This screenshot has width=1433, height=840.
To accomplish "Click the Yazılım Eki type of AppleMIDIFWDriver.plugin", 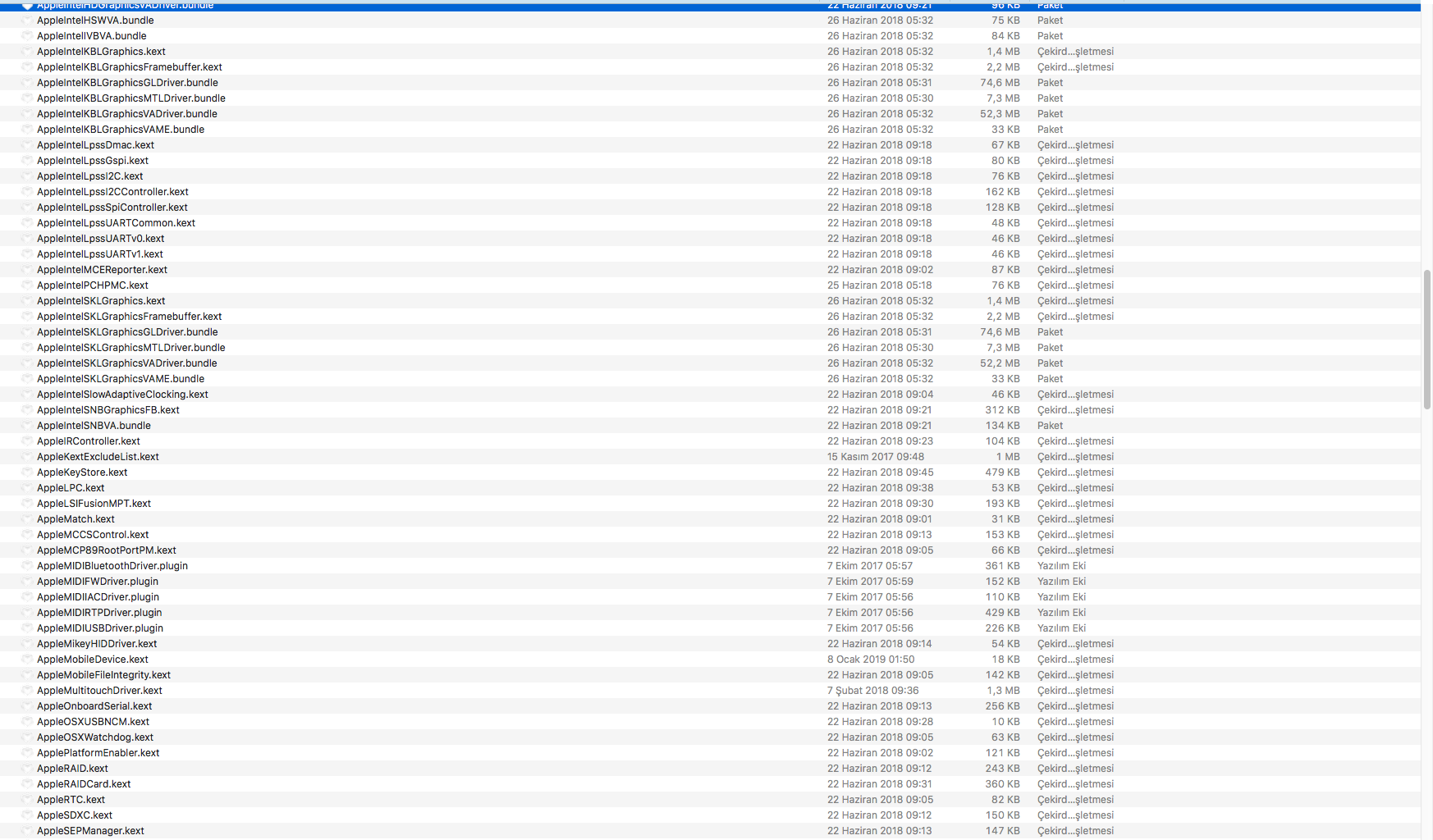I will pos(1060,582).
